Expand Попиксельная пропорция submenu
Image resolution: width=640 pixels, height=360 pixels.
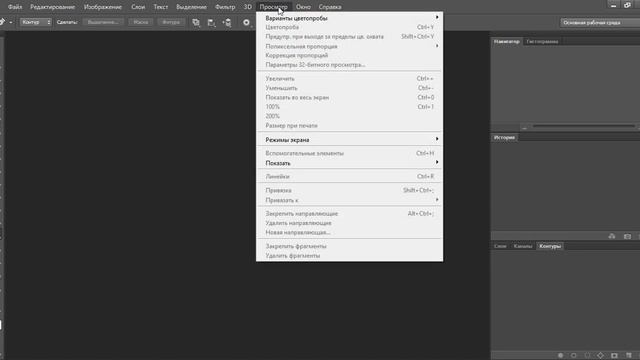(349, 46)
